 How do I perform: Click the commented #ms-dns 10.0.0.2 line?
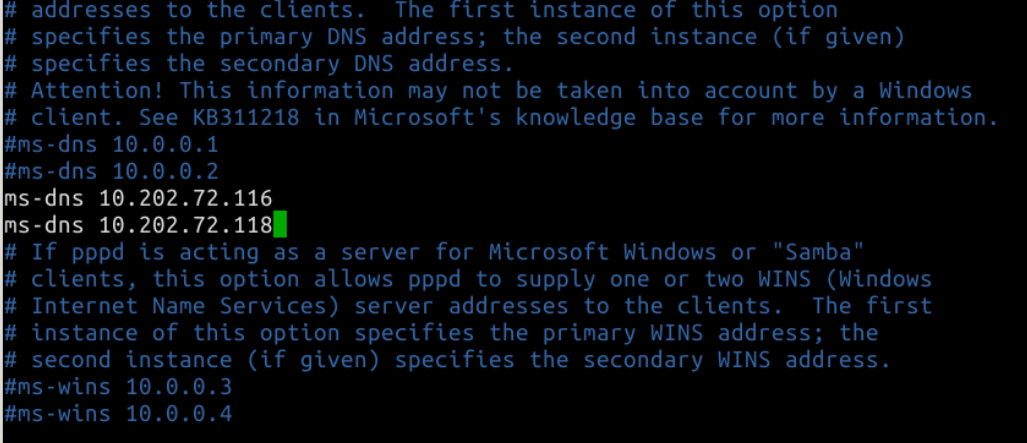click(x=111, y=171)
